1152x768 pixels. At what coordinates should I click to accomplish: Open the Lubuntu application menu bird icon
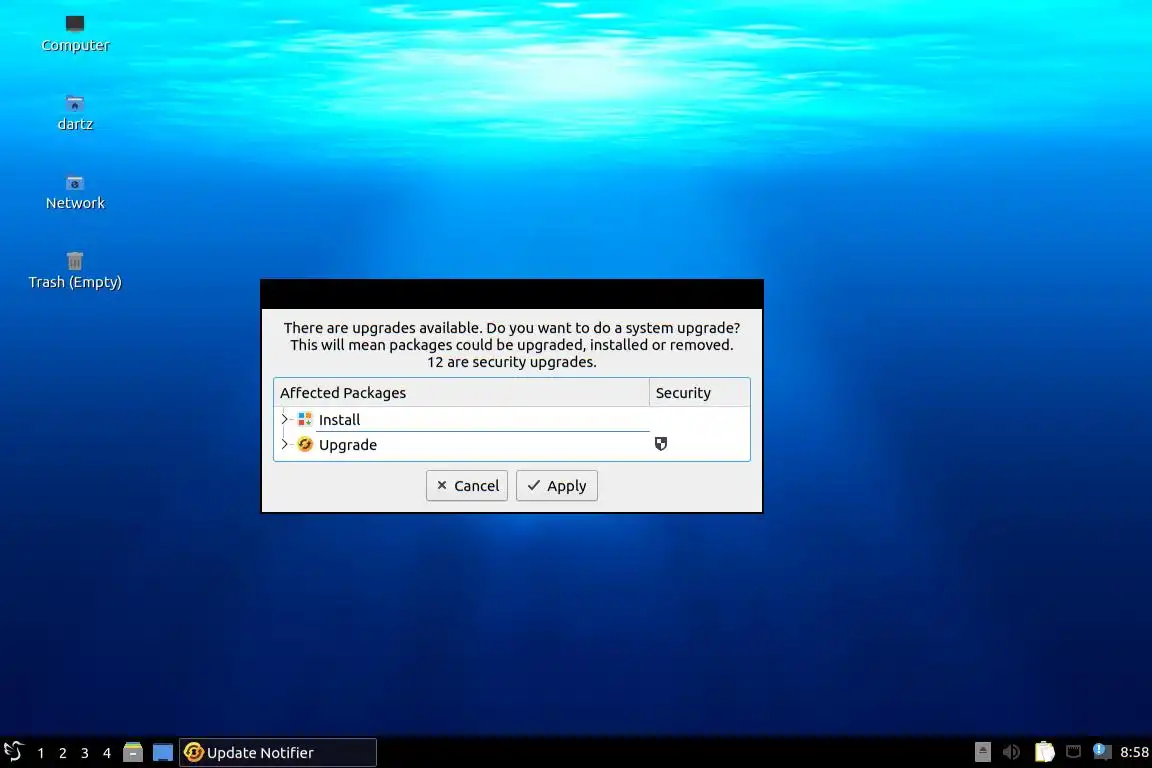tap(13, 752)
